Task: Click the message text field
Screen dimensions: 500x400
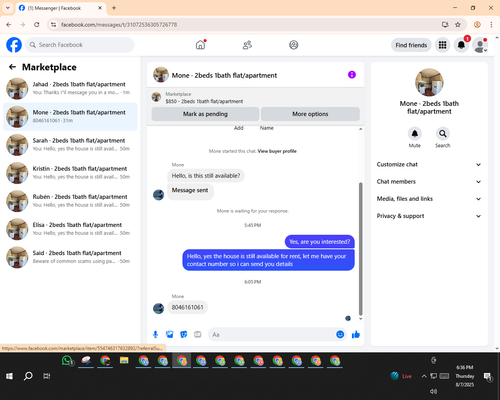Action: click(x=272, y=334)
